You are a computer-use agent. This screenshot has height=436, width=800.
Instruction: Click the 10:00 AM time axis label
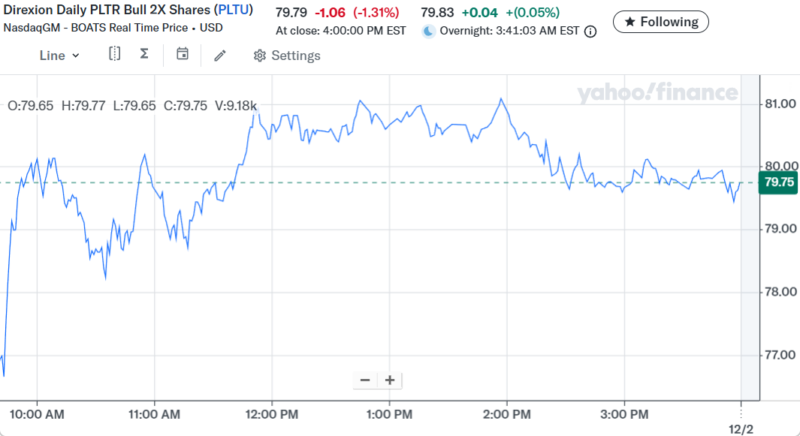[x=37, y=413]
